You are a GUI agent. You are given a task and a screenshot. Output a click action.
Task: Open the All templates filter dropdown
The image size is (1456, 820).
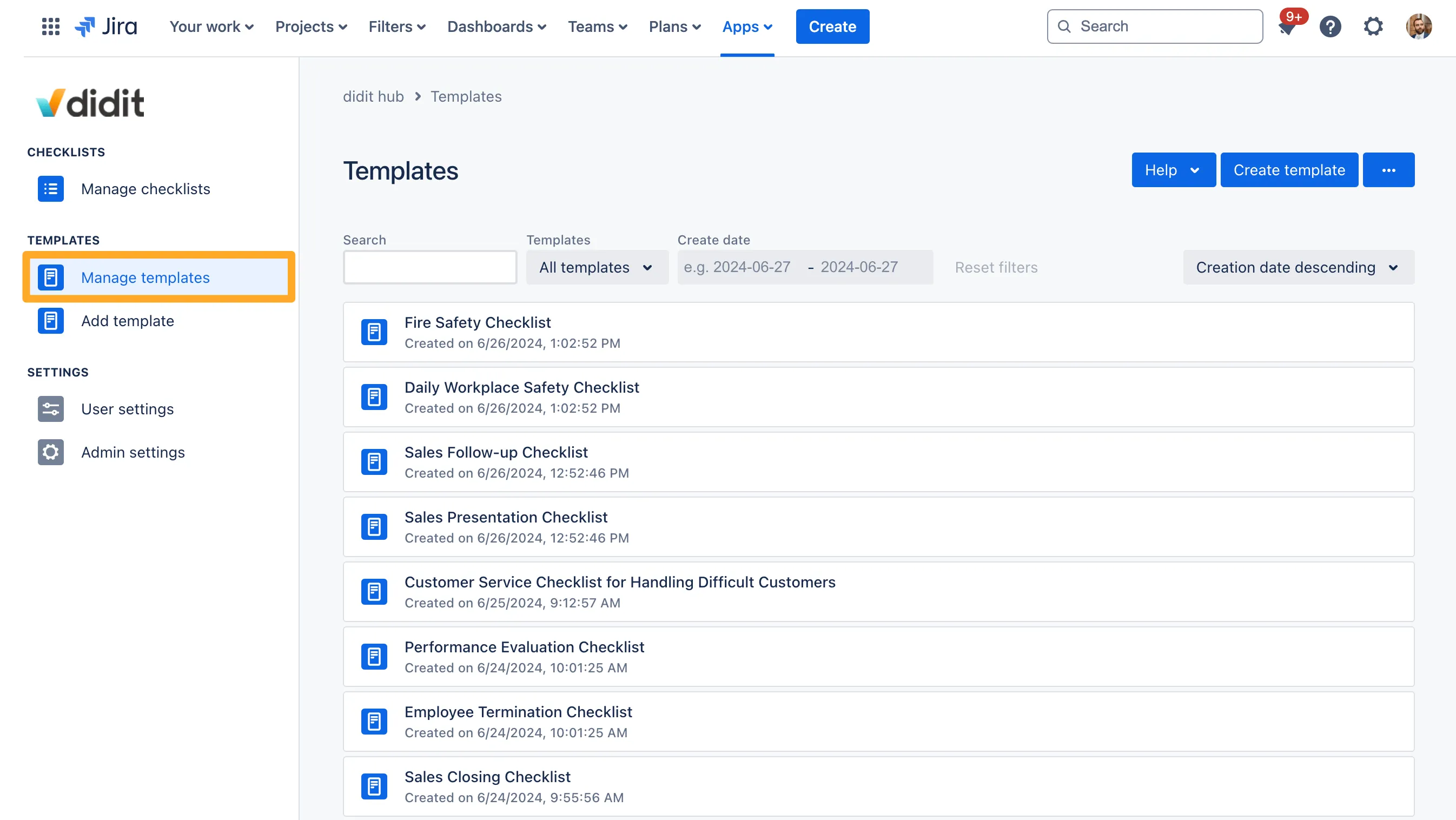[x=597, y=267]
